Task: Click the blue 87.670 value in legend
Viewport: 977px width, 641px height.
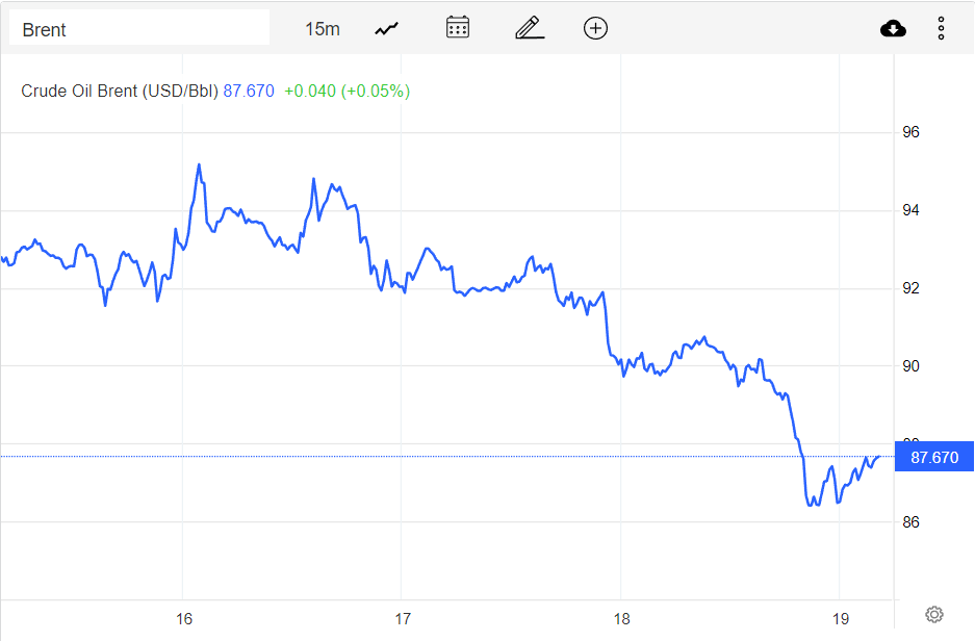Action: pyautogui.click(x=248, y=91)
